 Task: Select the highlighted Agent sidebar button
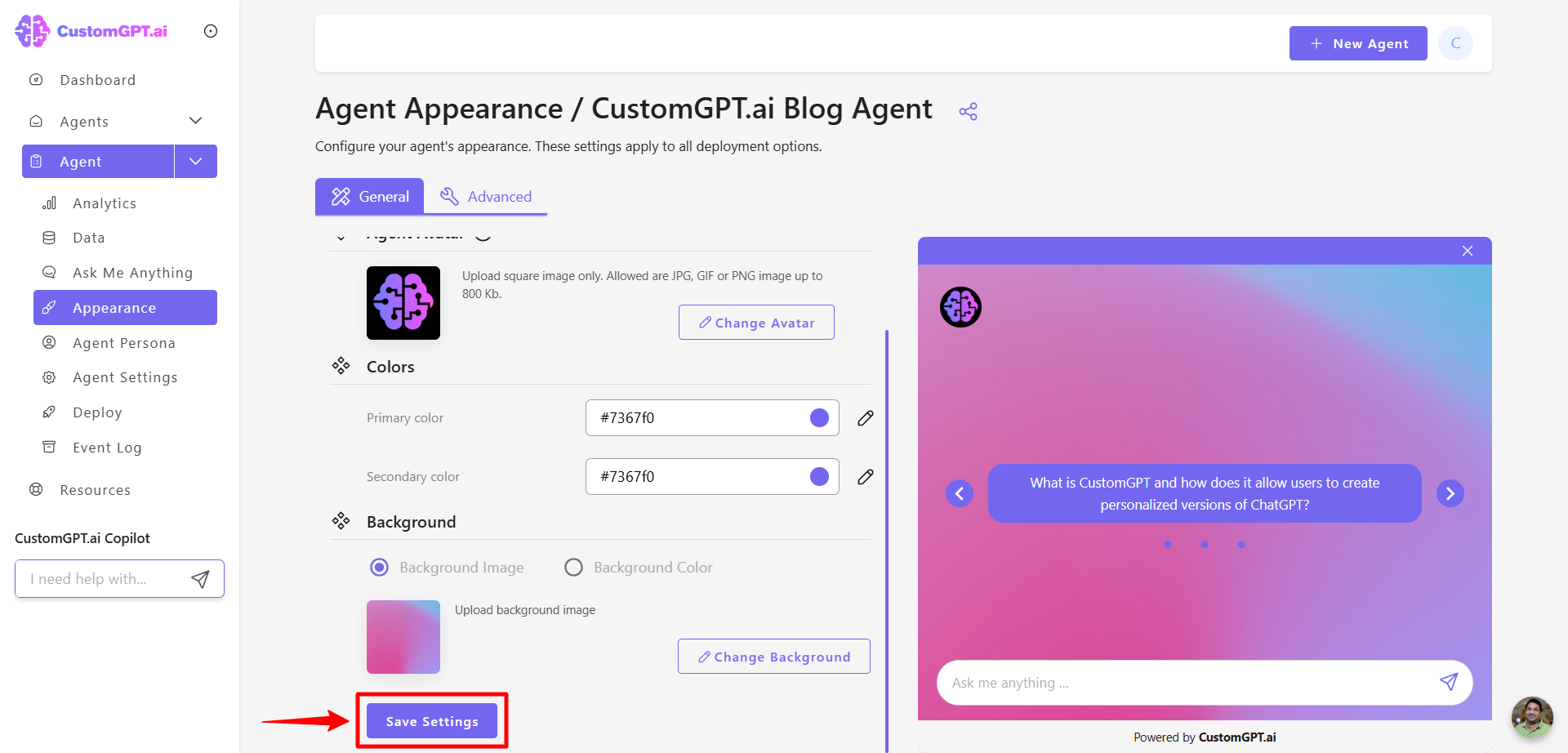pyautogui.click(x=98, y=162)
